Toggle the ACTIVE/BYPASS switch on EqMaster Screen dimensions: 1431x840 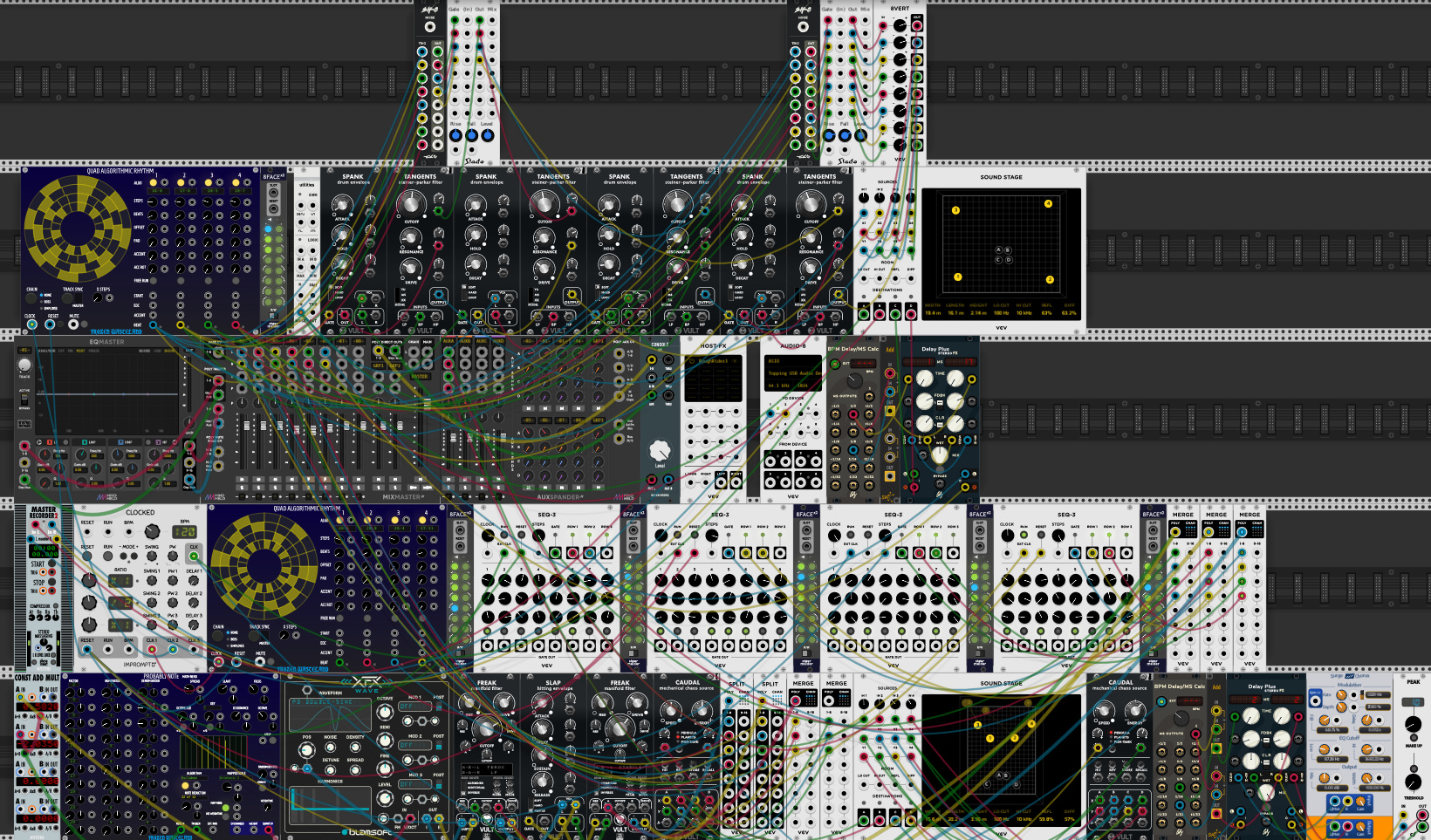coord(24,400)
